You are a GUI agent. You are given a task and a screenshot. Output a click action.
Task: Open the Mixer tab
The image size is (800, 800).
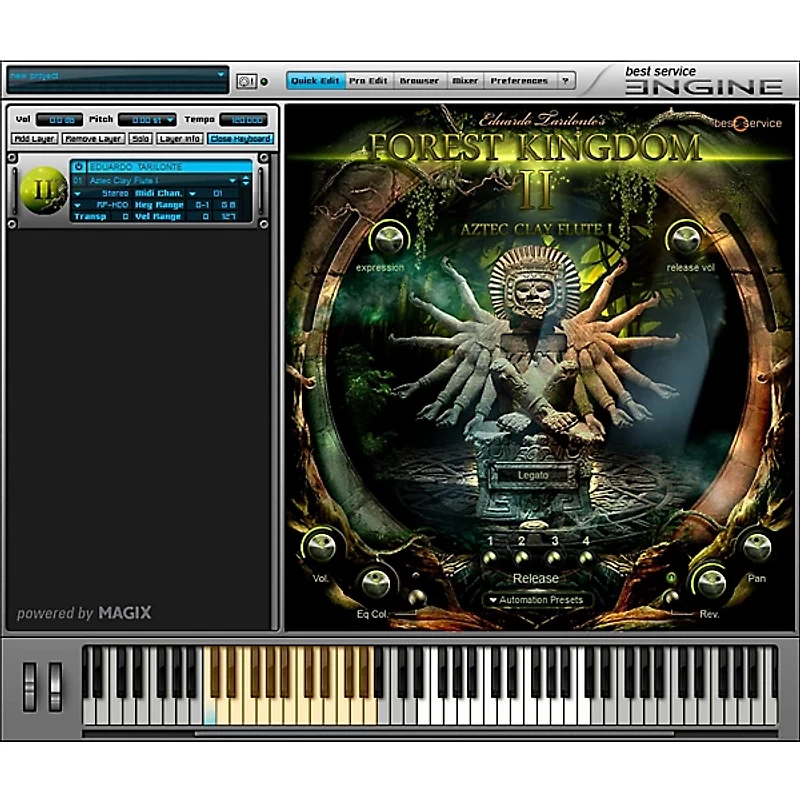[x=465, y=81]
